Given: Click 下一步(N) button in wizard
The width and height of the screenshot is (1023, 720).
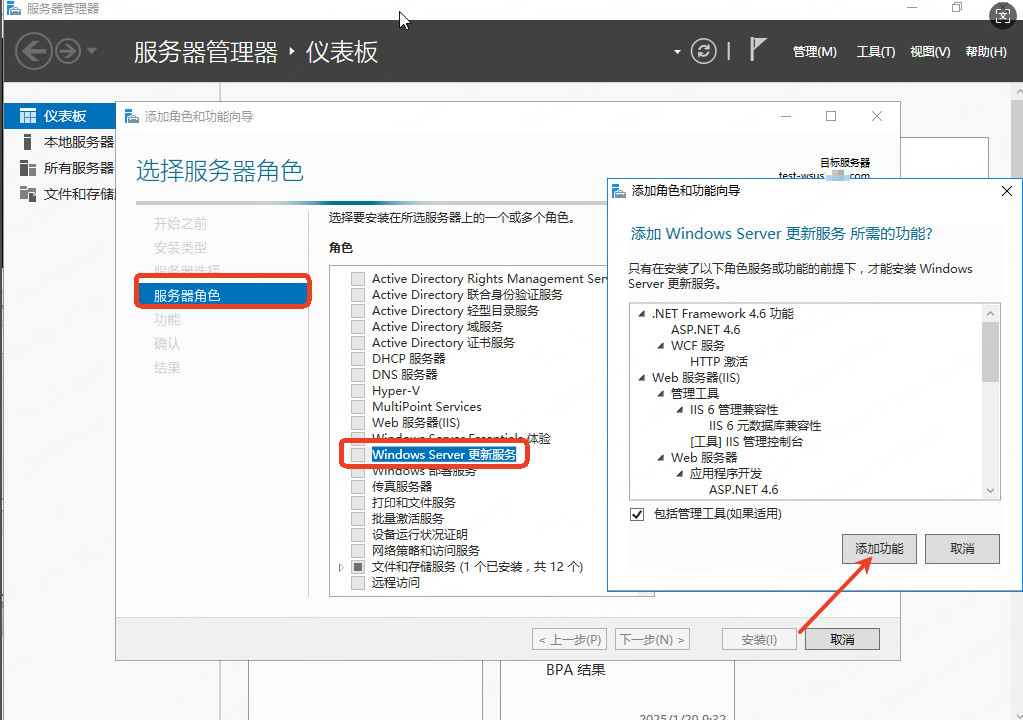Looking at the screenshot, I should [x=652, y=639].
